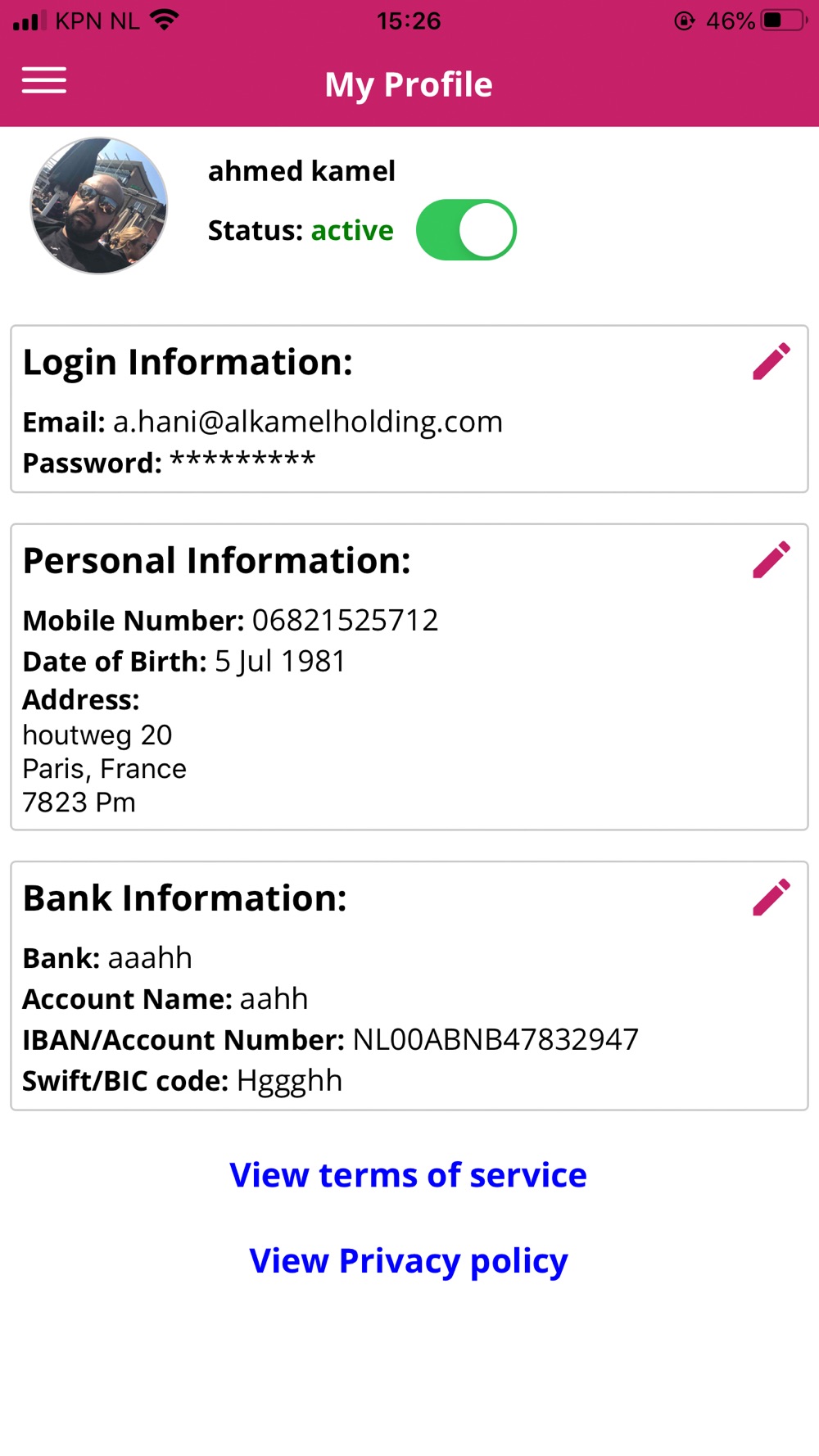819x1456 pixels.
Task: Tap the cellular signal bars icon
Action: 29,20
